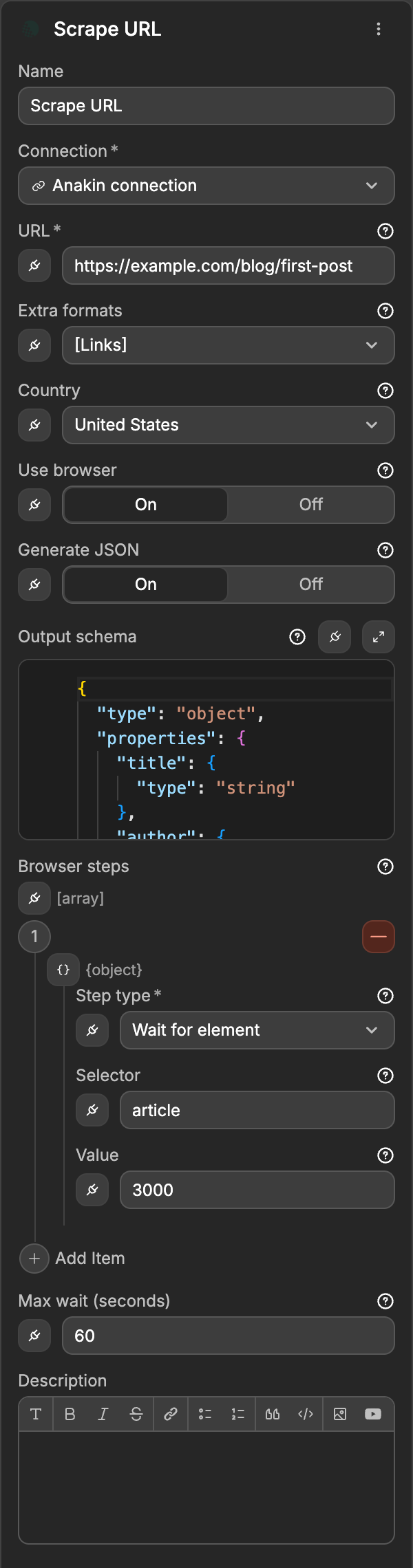The width and height of the screenshot is (413, 1568).
Task: Insert video in Description toolbar
Action: [373, 1414]
